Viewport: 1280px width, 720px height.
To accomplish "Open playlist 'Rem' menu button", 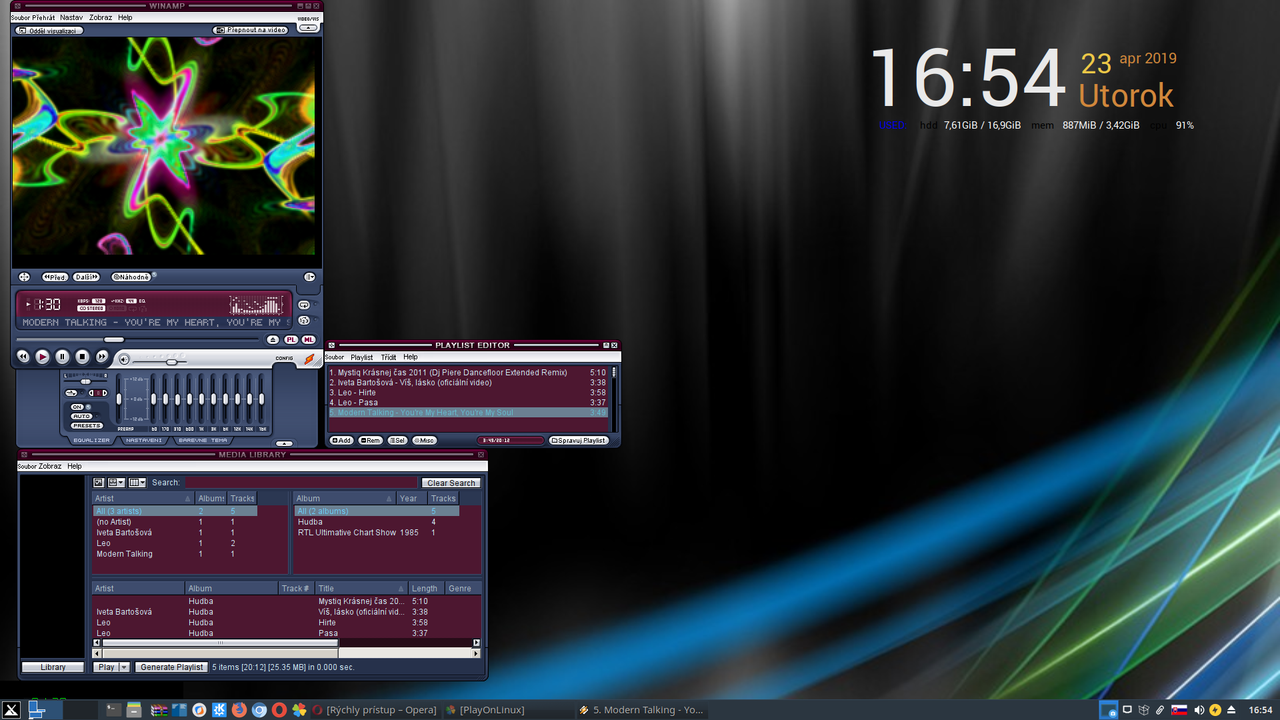I will point(370,440).
